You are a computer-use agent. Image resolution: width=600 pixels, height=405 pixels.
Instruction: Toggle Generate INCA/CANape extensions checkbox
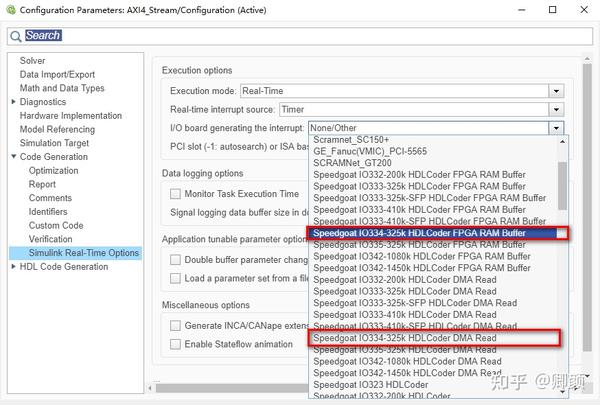176,326
